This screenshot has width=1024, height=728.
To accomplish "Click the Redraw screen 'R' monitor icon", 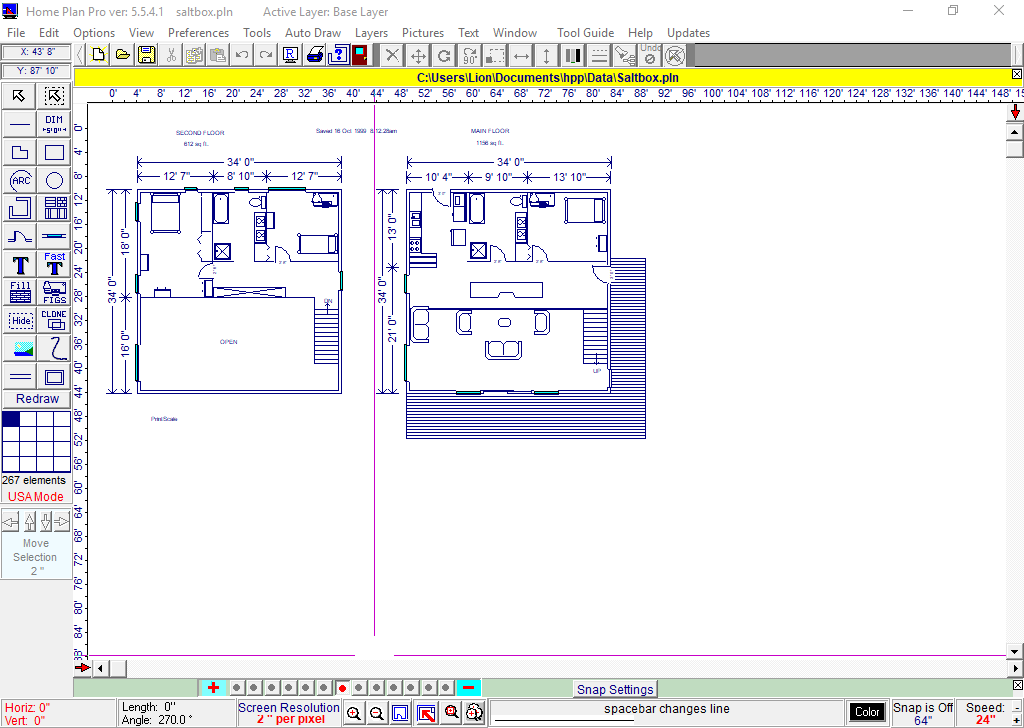I will click(291, 55).
